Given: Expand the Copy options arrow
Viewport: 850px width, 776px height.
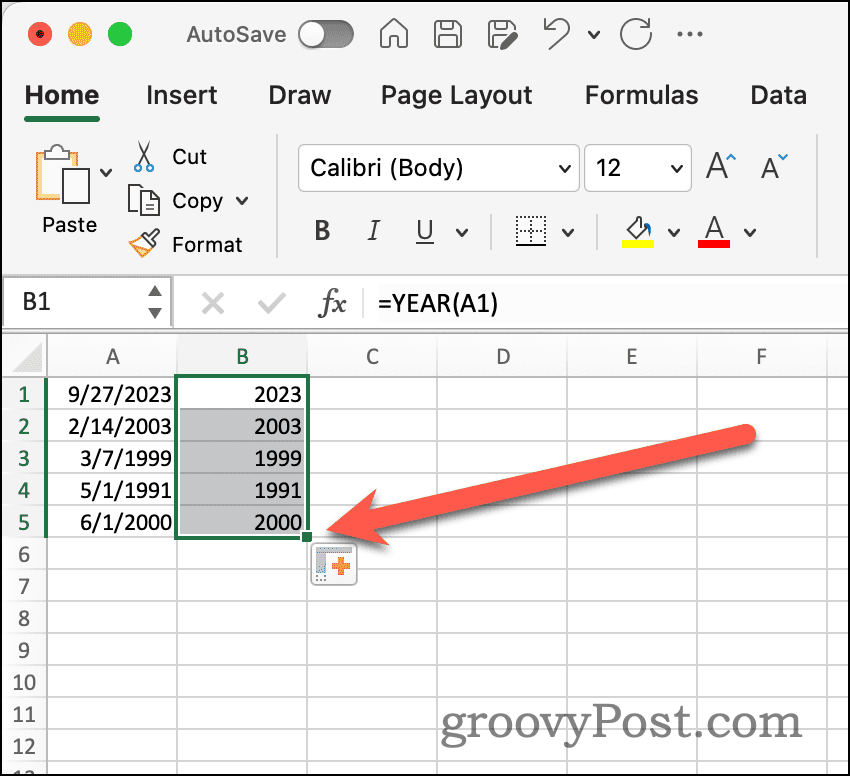Looking at the screenshot, I should (242, 201).
